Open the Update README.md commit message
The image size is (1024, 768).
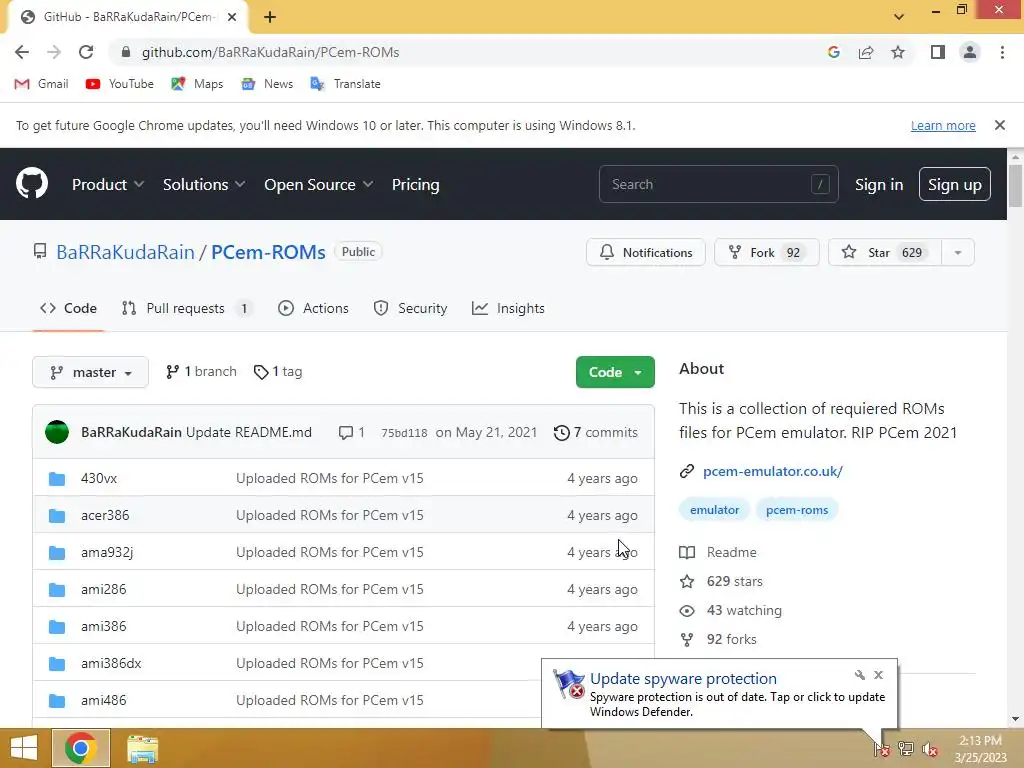point(249,432)
